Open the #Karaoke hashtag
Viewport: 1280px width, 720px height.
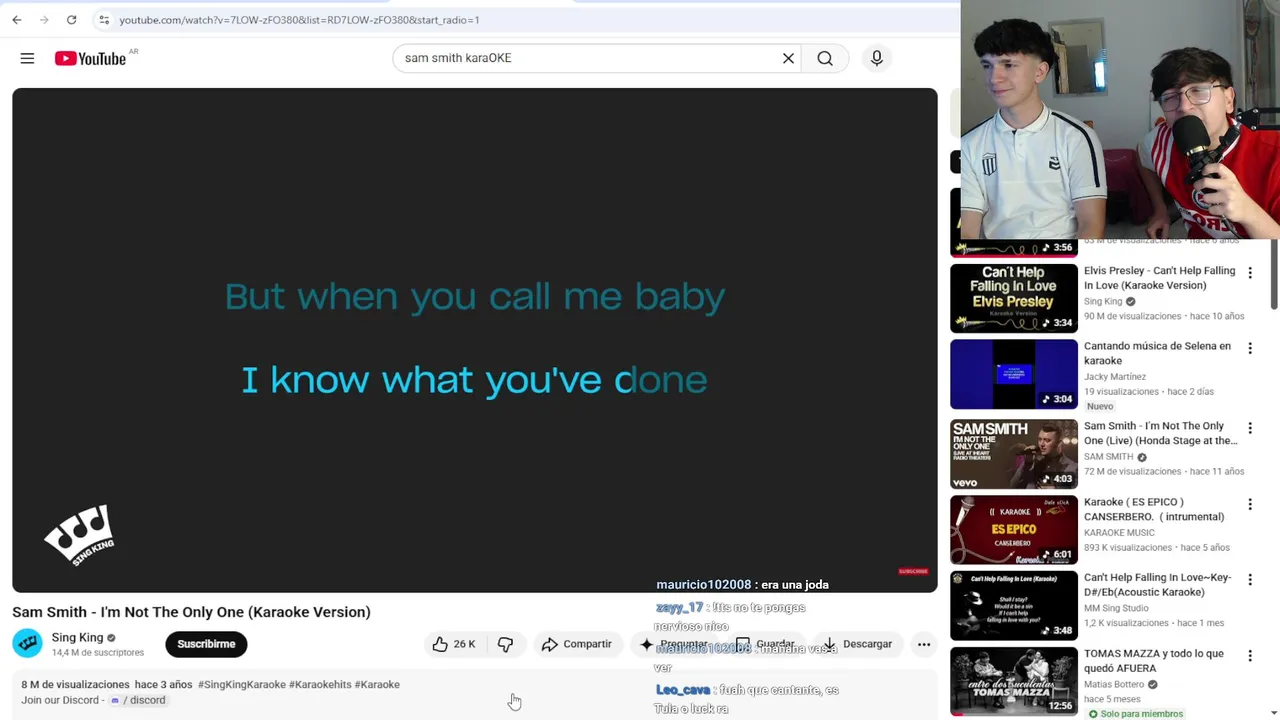tap(377, 685)
